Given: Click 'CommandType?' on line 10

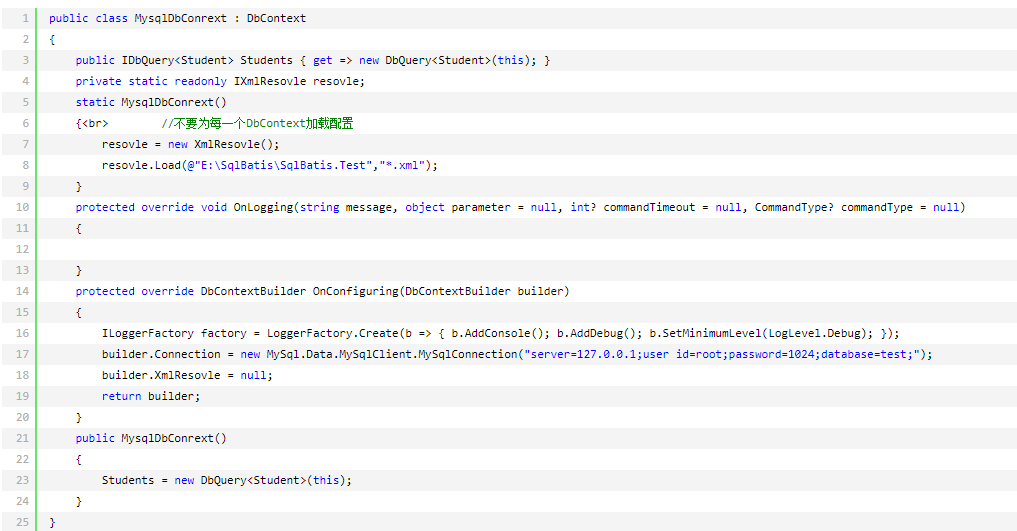Looking at the screenshot, I should click(794, 207).
